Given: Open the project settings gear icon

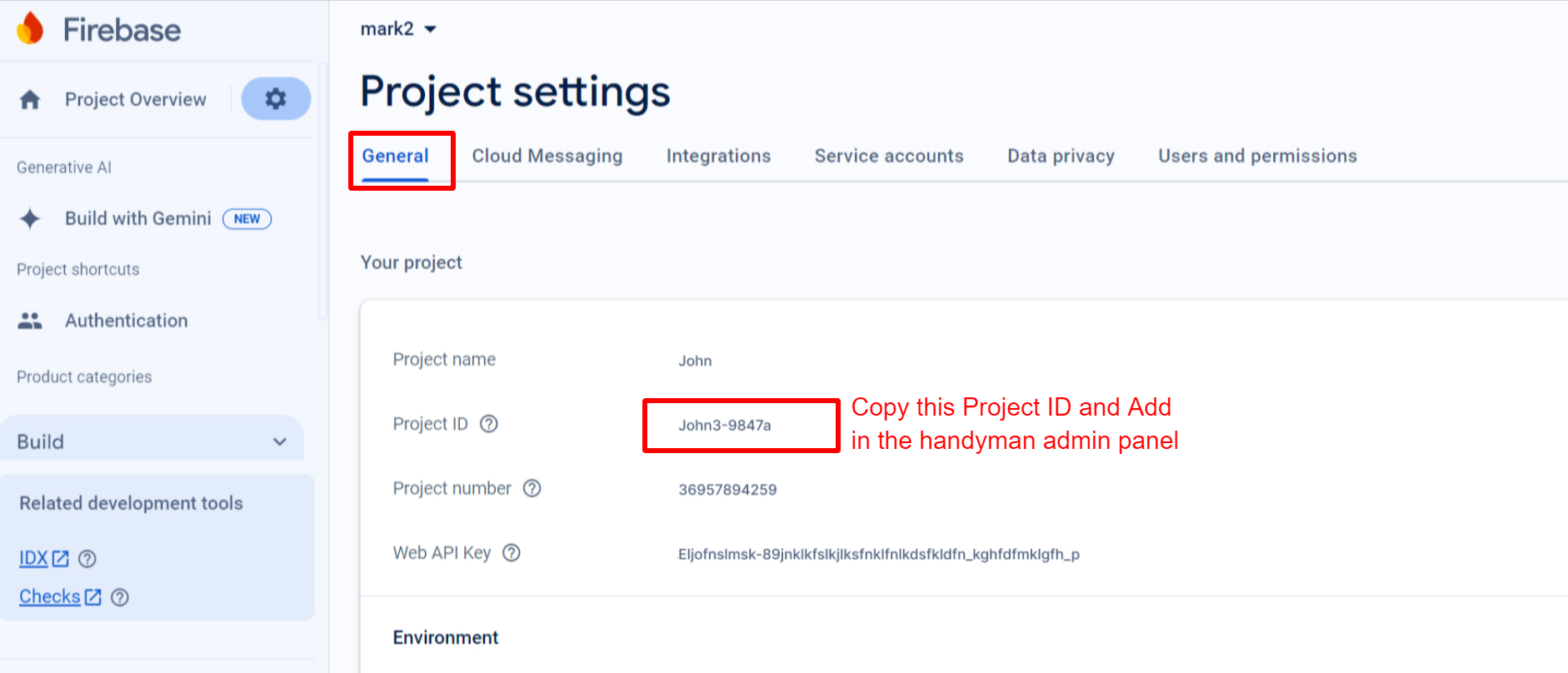Looking at the screenshot, I should coord(276,99).
